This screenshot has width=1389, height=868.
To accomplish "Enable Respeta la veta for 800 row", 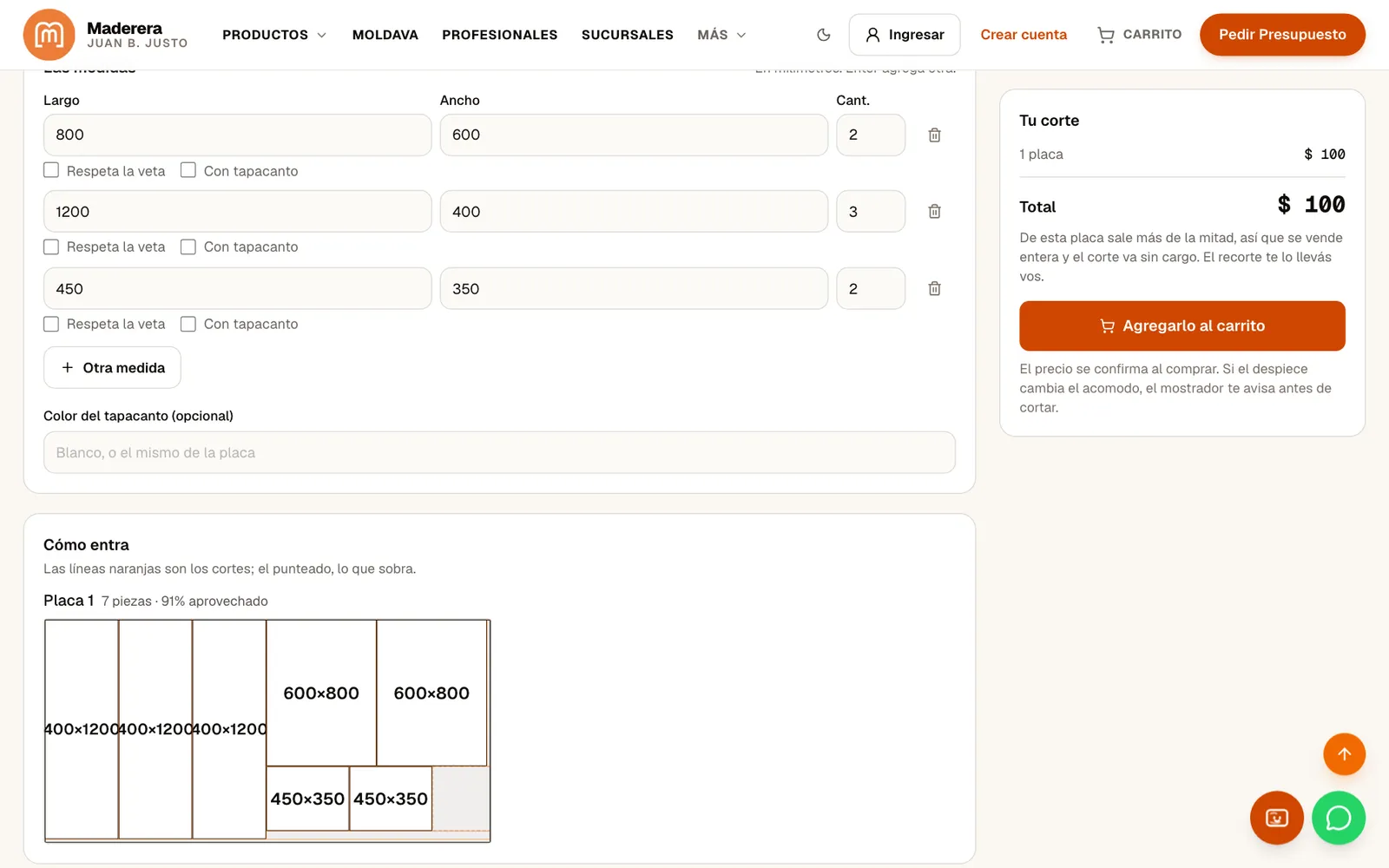I will coord(51,170).
